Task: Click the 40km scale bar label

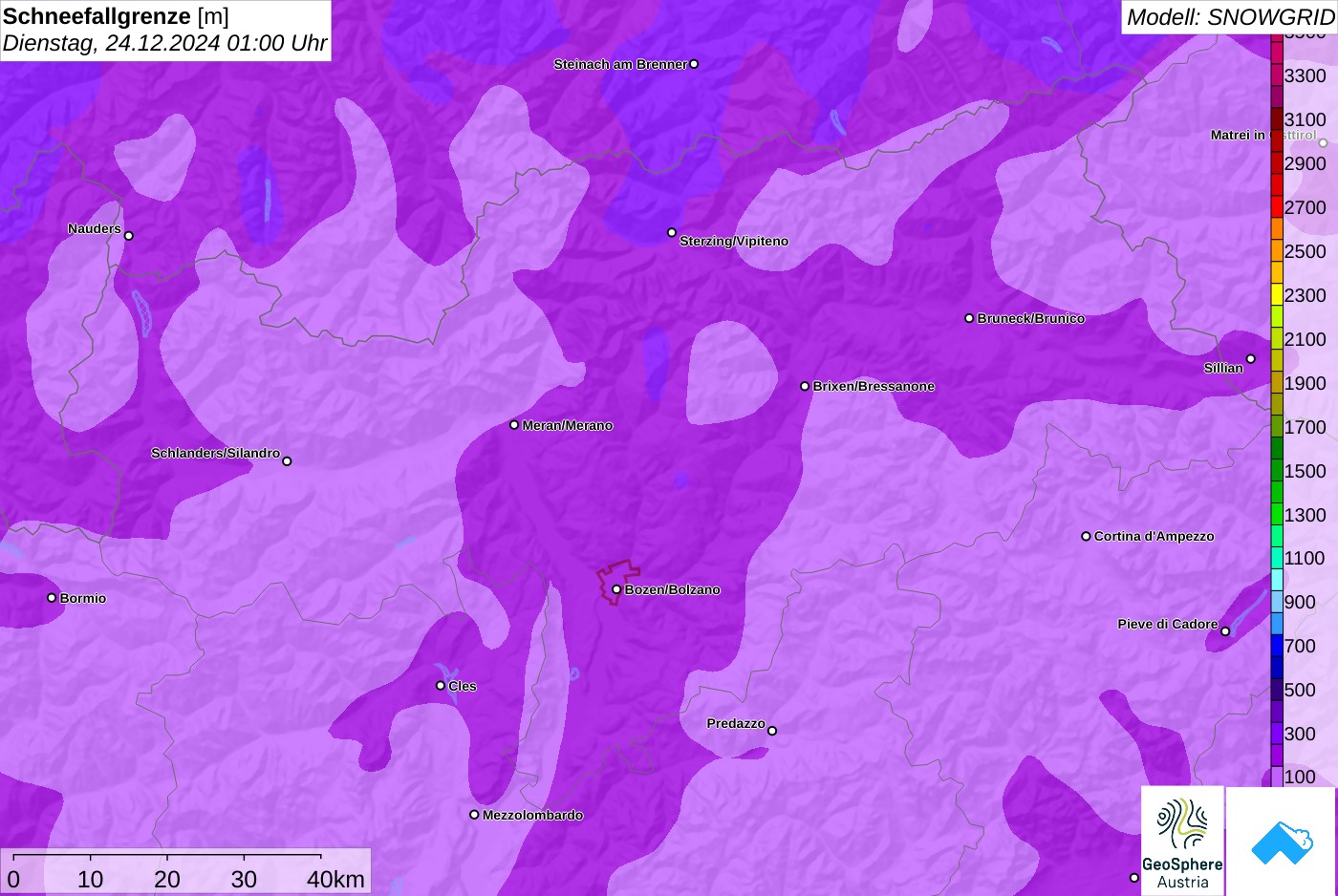Action: (335, 879)
